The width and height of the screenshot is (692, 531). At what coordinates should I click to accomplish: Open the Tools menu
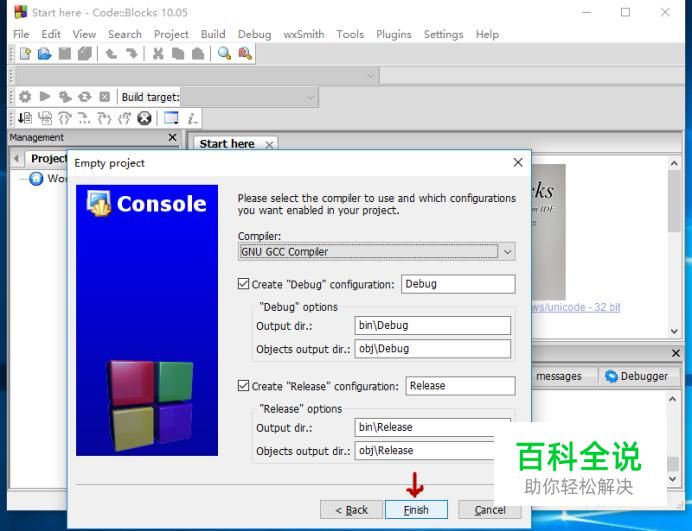[x=350, y=34]
